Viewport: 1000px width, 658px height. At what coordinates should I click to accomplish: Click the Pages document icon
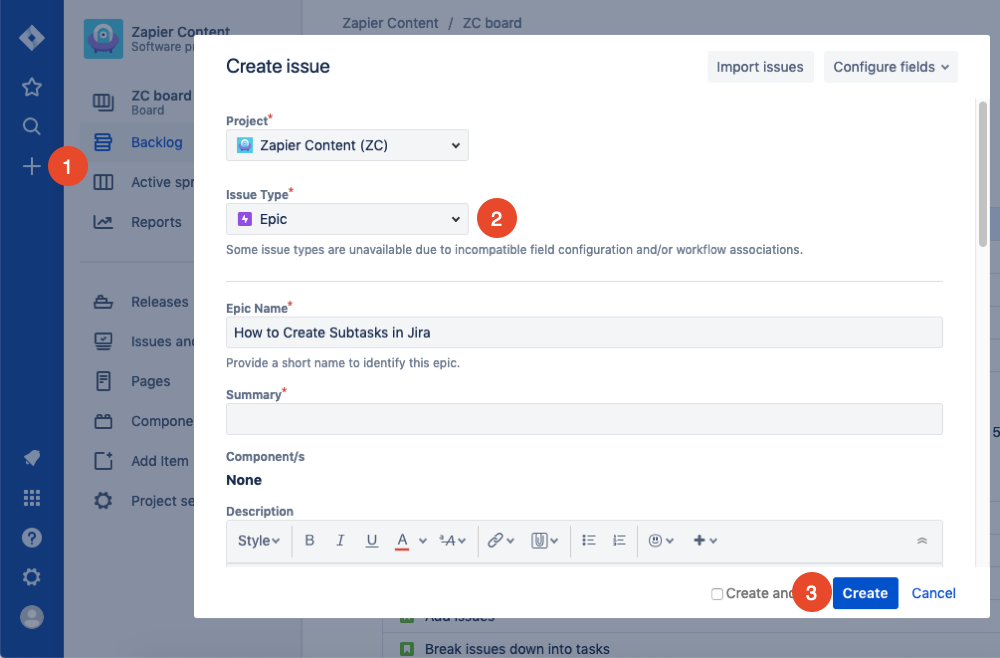coord(103,381)
